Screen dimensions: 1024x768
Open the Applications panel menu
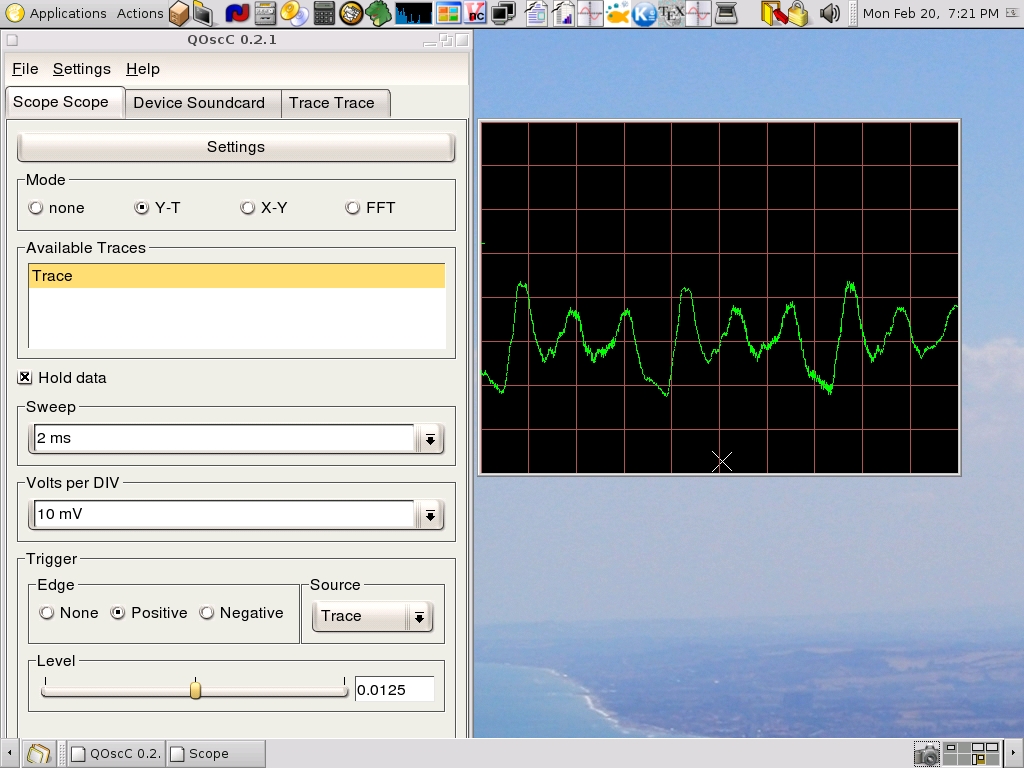68,13
